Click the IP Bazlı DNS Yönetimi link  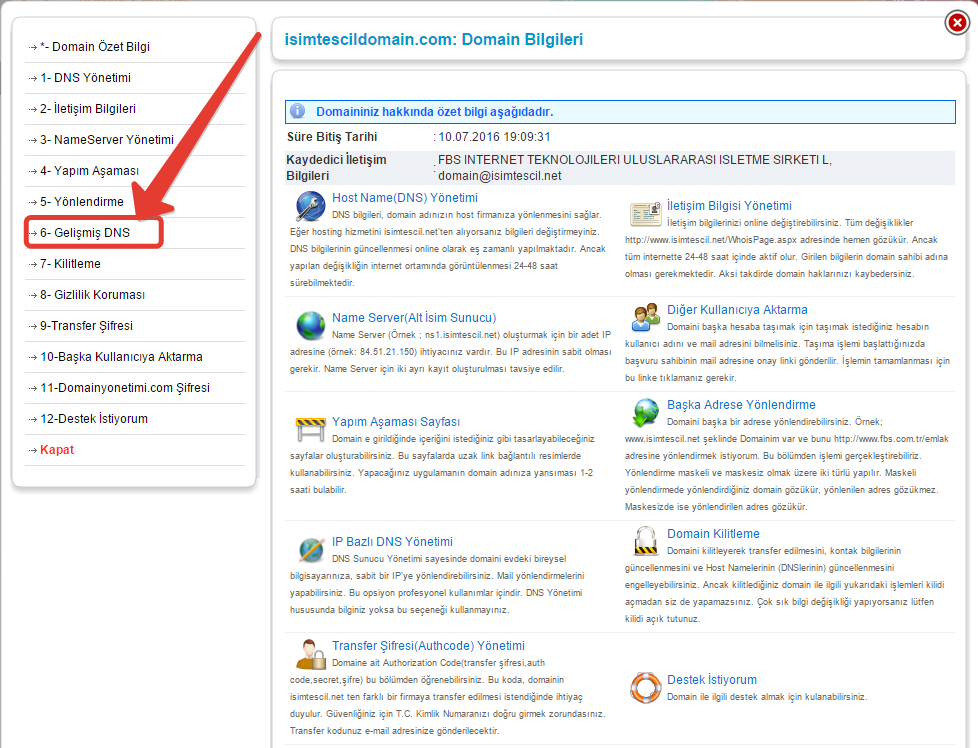pos(392,542)
